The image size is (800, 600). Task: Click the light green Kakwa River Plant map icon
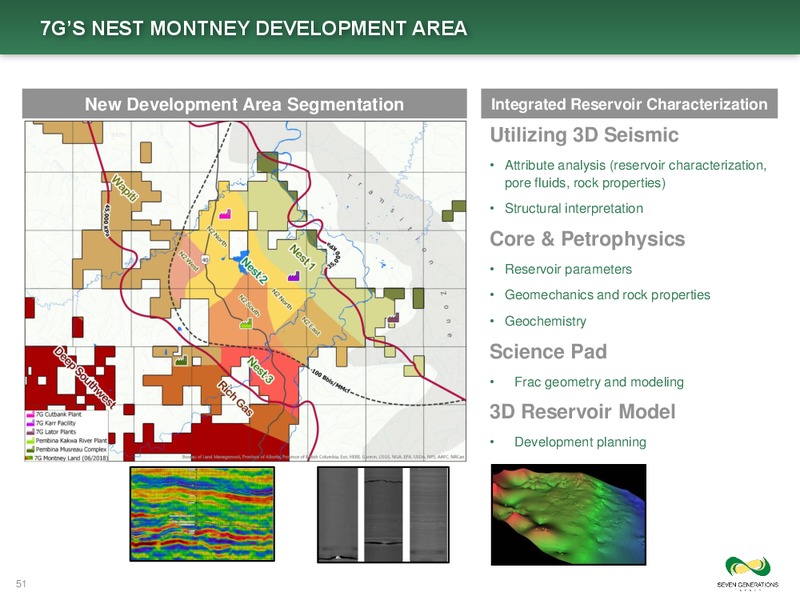(246, 323)
